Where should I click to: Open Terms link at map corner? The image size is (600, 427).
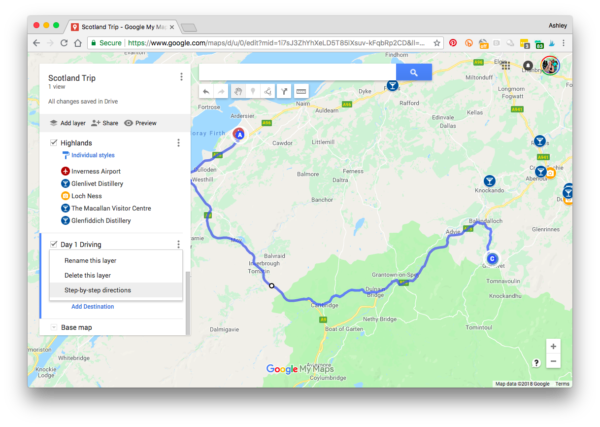tap(562, 384)
